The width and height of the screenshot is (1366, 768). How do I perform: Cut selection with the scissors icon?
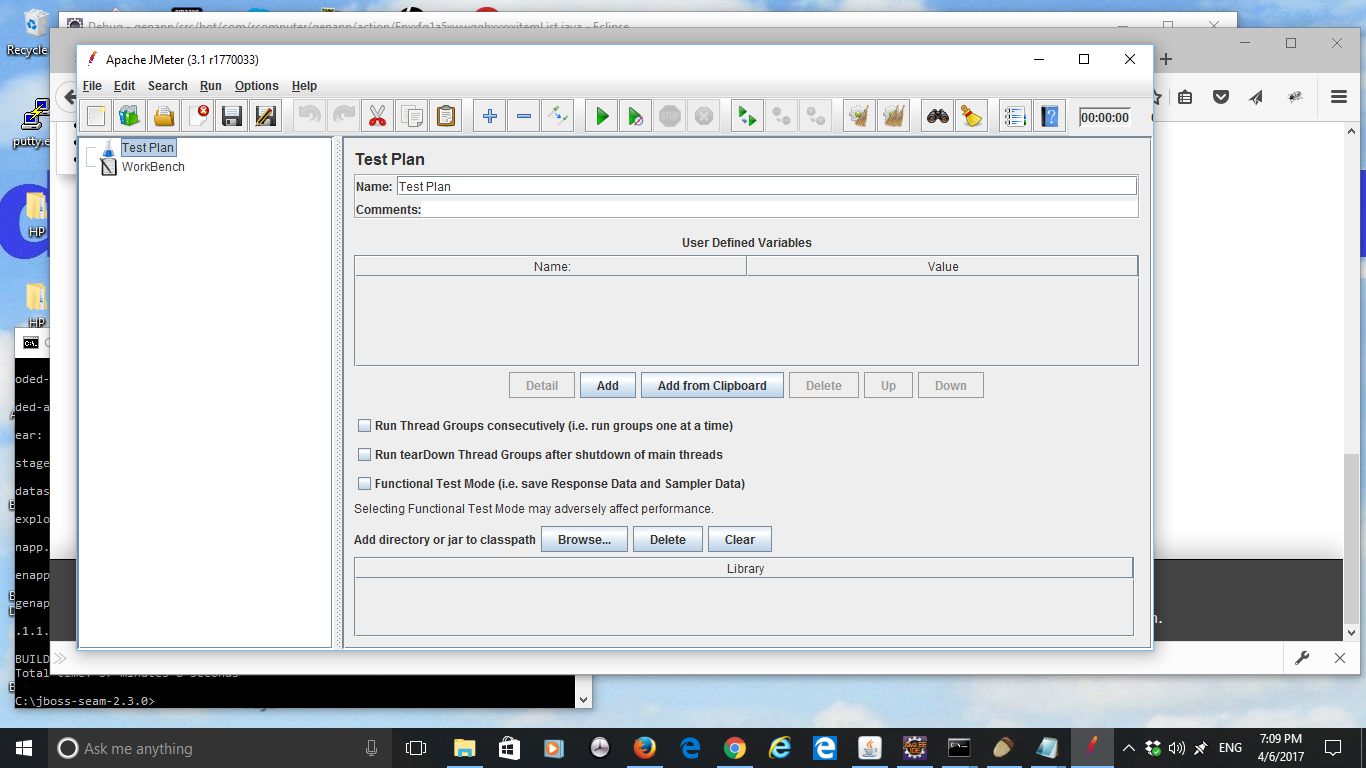(x=377, y=116)
